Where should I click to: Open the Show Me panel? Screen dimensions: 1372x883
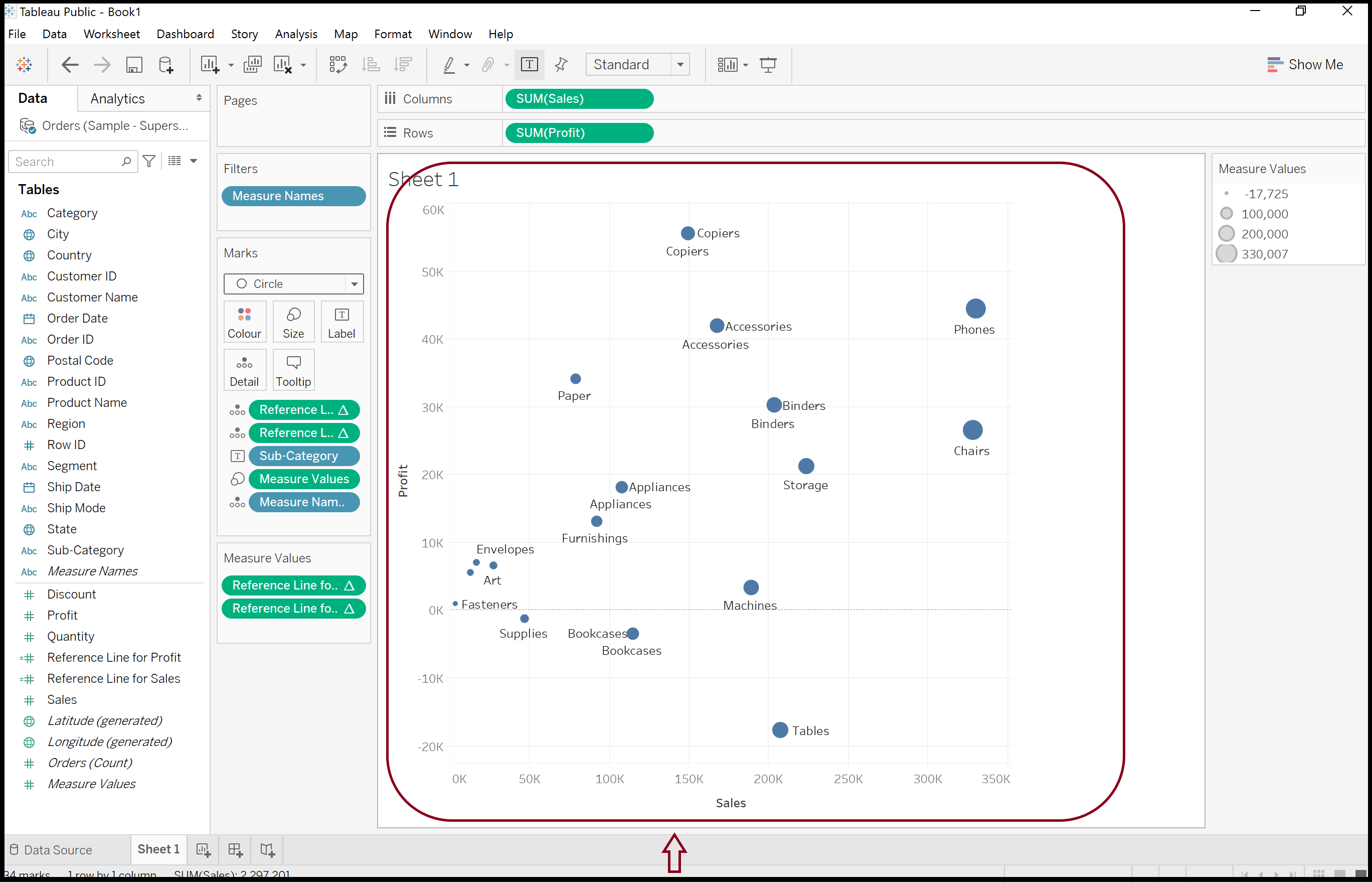tap(1305, 65)
